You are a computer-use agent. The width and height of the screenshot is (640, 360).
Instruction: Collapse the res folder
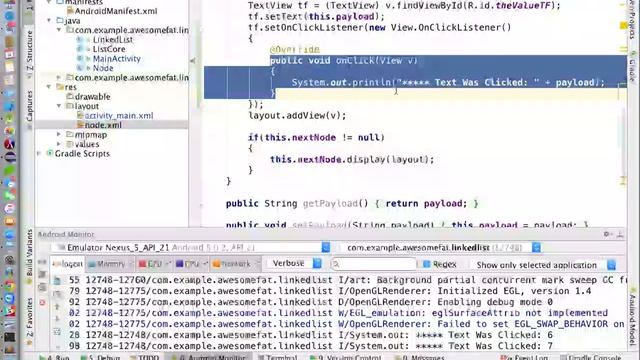[49, 87]
